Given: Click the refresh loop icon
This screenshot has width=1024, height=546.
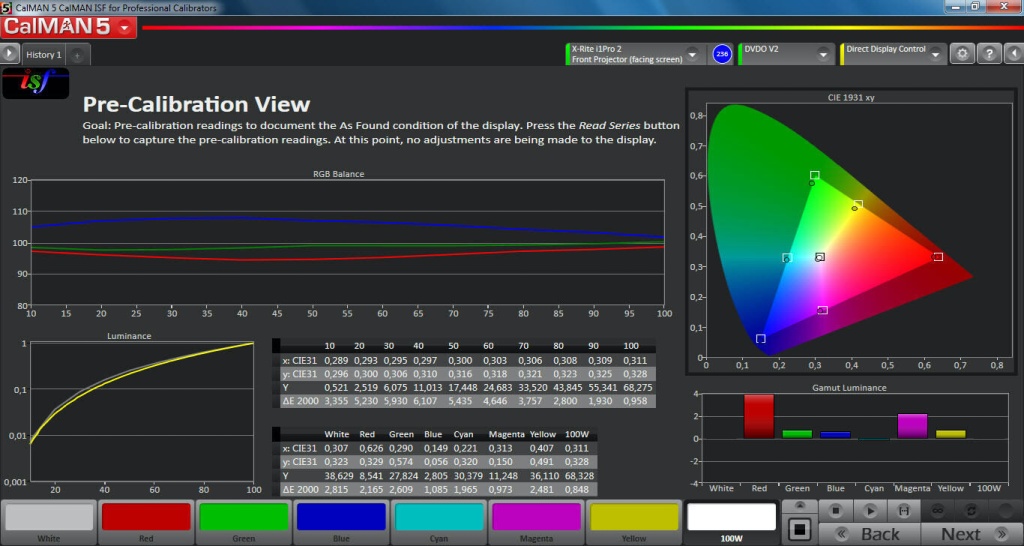Looking at the screenshot, I should [x=972, y=510].
